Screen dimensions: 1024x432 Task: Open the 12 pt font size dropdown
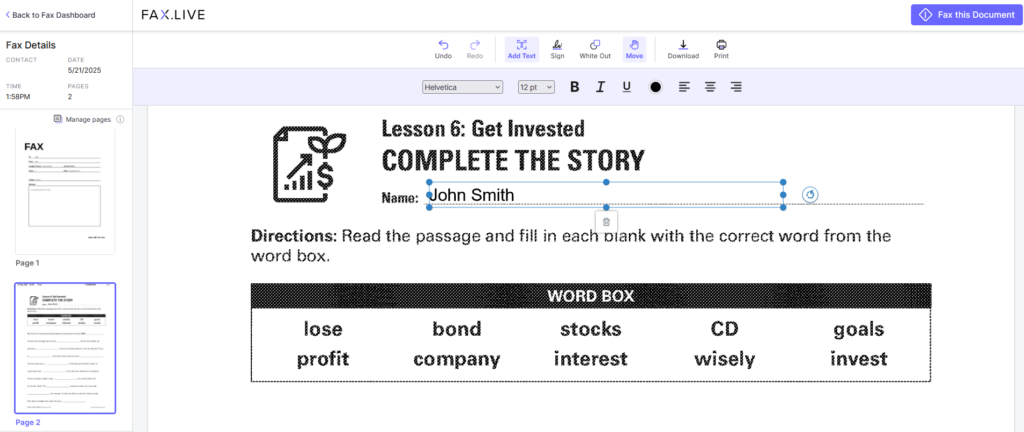(536, 87)
